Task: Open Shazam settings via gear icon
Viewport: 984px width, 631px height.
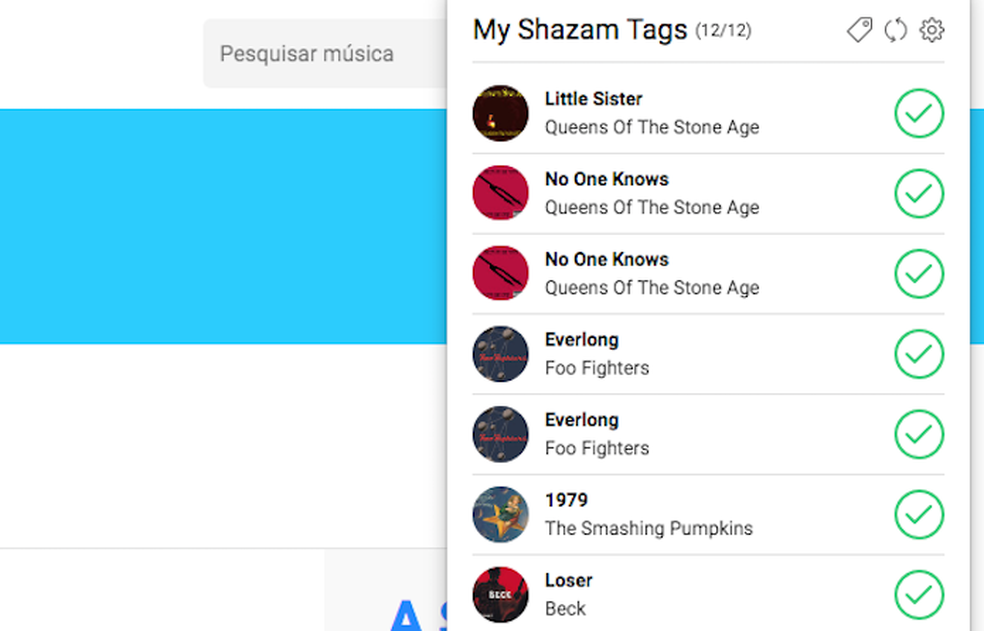Action: pyautogui.click(x=931, y=30)
